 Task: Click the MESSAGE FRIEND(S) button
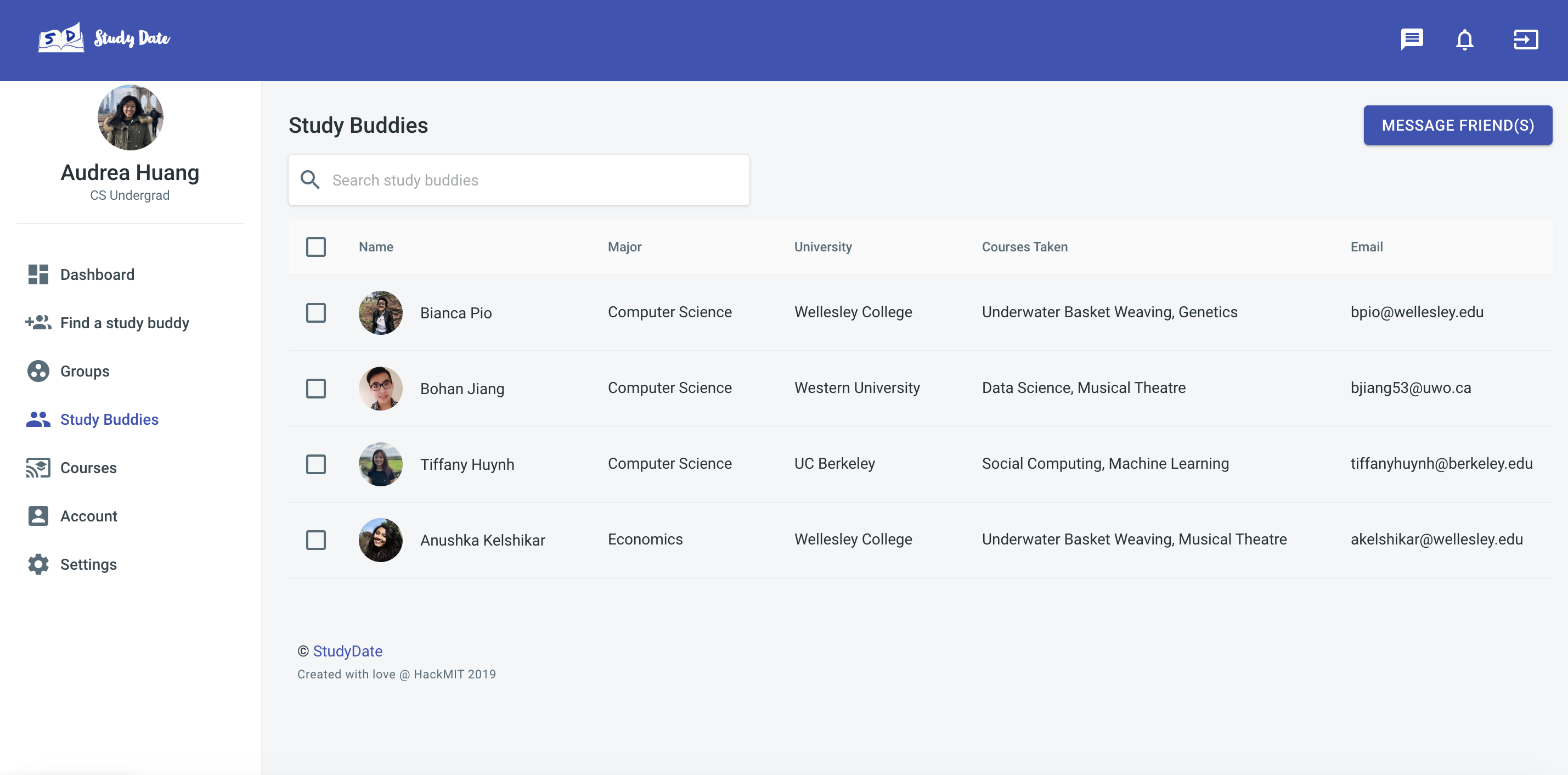pyautogui.click(x=1457, y=125)
